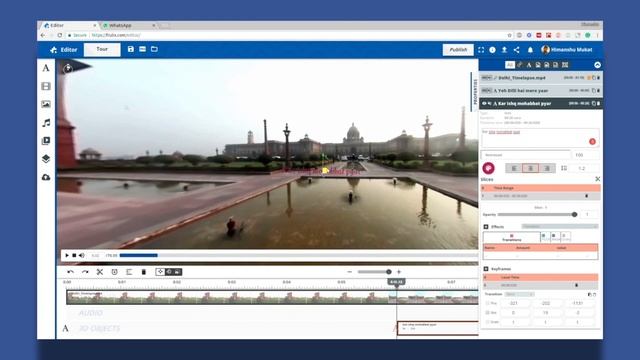640x360 pixels.
Task: Select the Text tool in left sidebar
Action: 46,68
